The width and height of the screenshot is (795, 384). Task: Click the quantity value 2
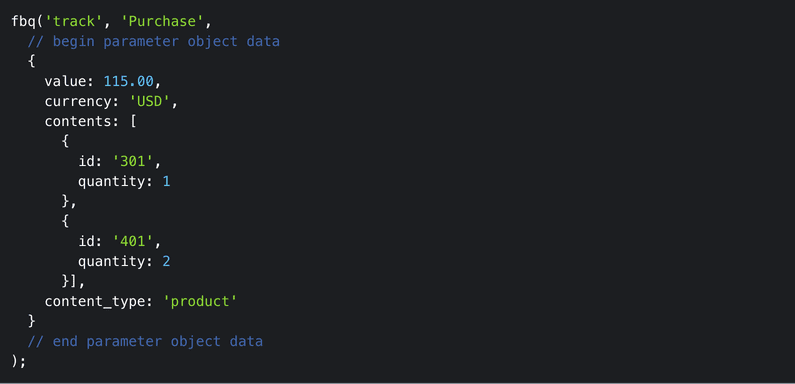coord(166,262)
